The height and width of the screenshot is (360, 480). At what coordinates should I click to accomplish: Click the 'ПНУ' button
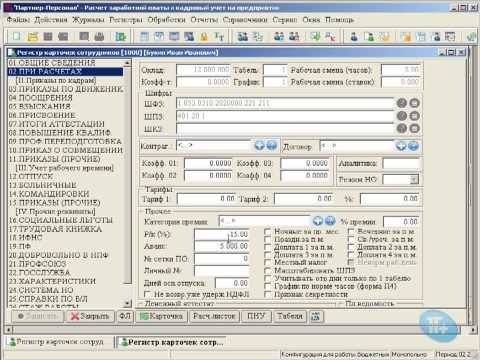pos(256,316)
